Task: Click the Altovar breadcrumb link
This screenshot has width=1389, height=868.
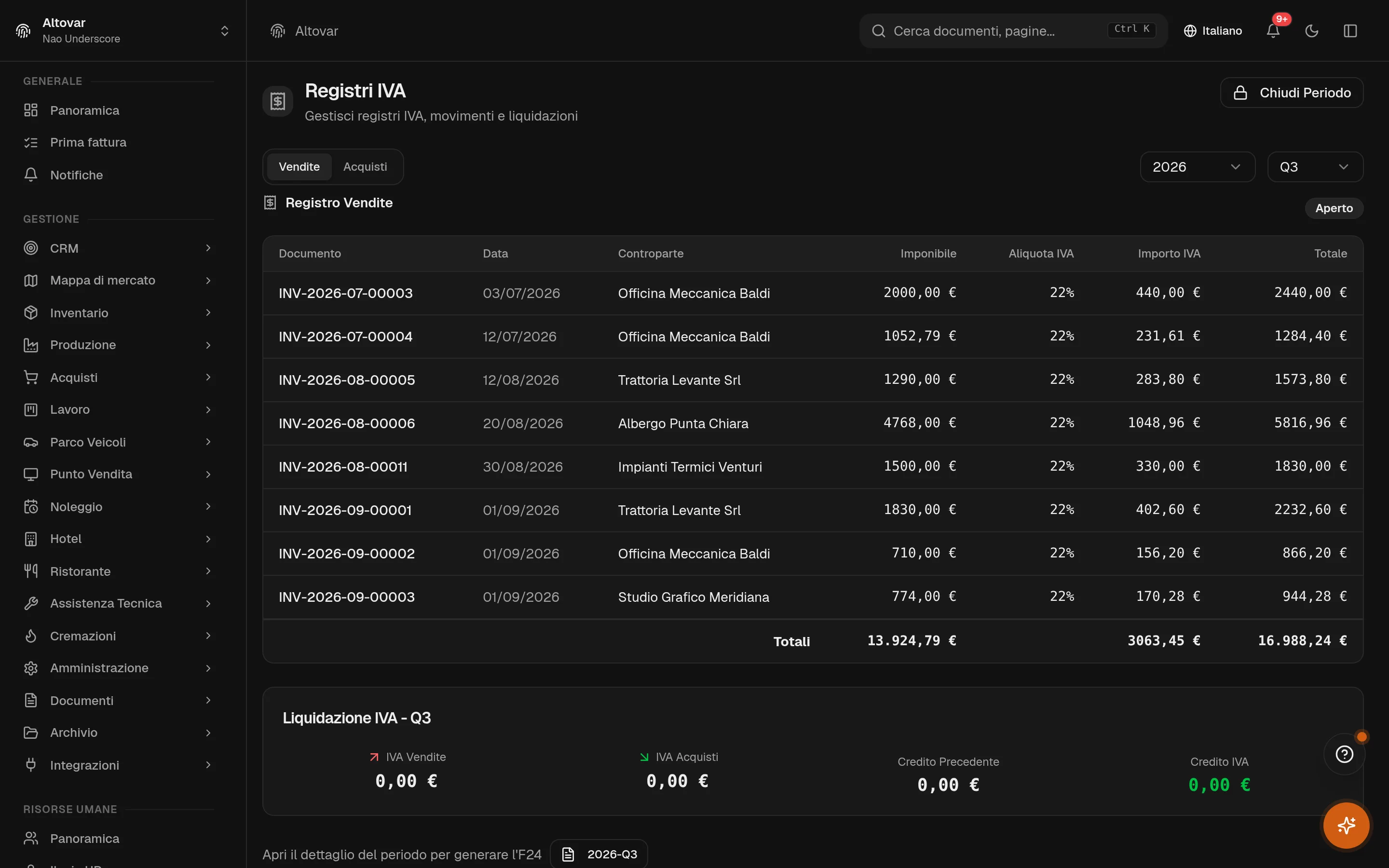Action: pos(316,31)
